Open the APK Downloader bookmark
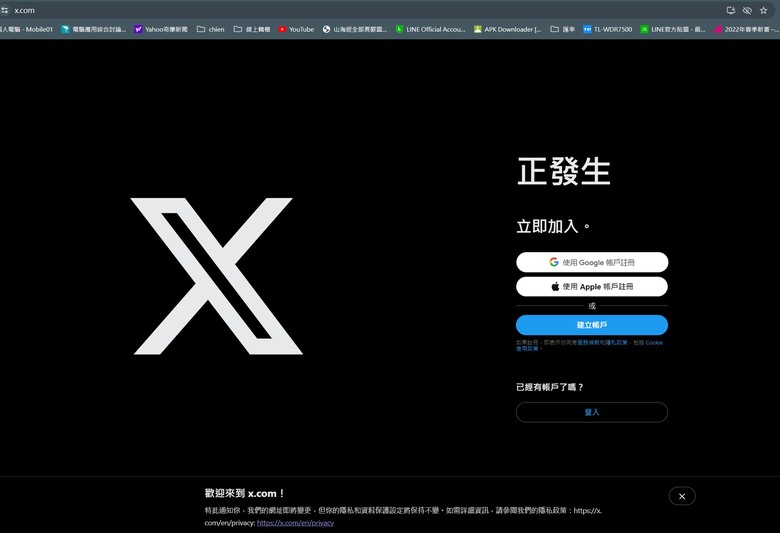Image resolution: width=780 pixels, height=533 pixels. click(507, 29)
